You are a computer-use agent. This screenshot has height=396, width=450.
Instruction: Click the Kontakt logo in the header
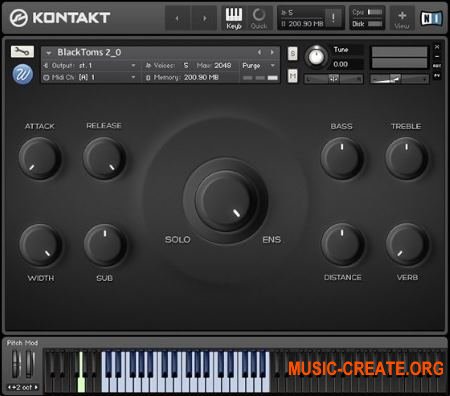[x=60, y=18]
